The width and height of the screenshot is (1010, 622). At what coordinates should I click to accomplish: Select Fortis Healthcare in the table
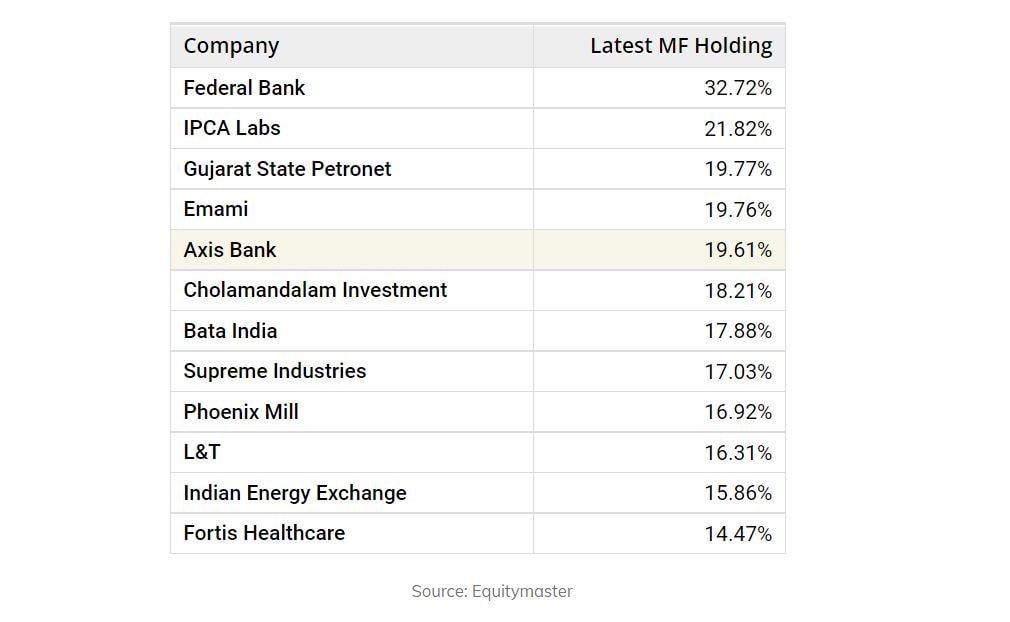click(x=264, y=533)
